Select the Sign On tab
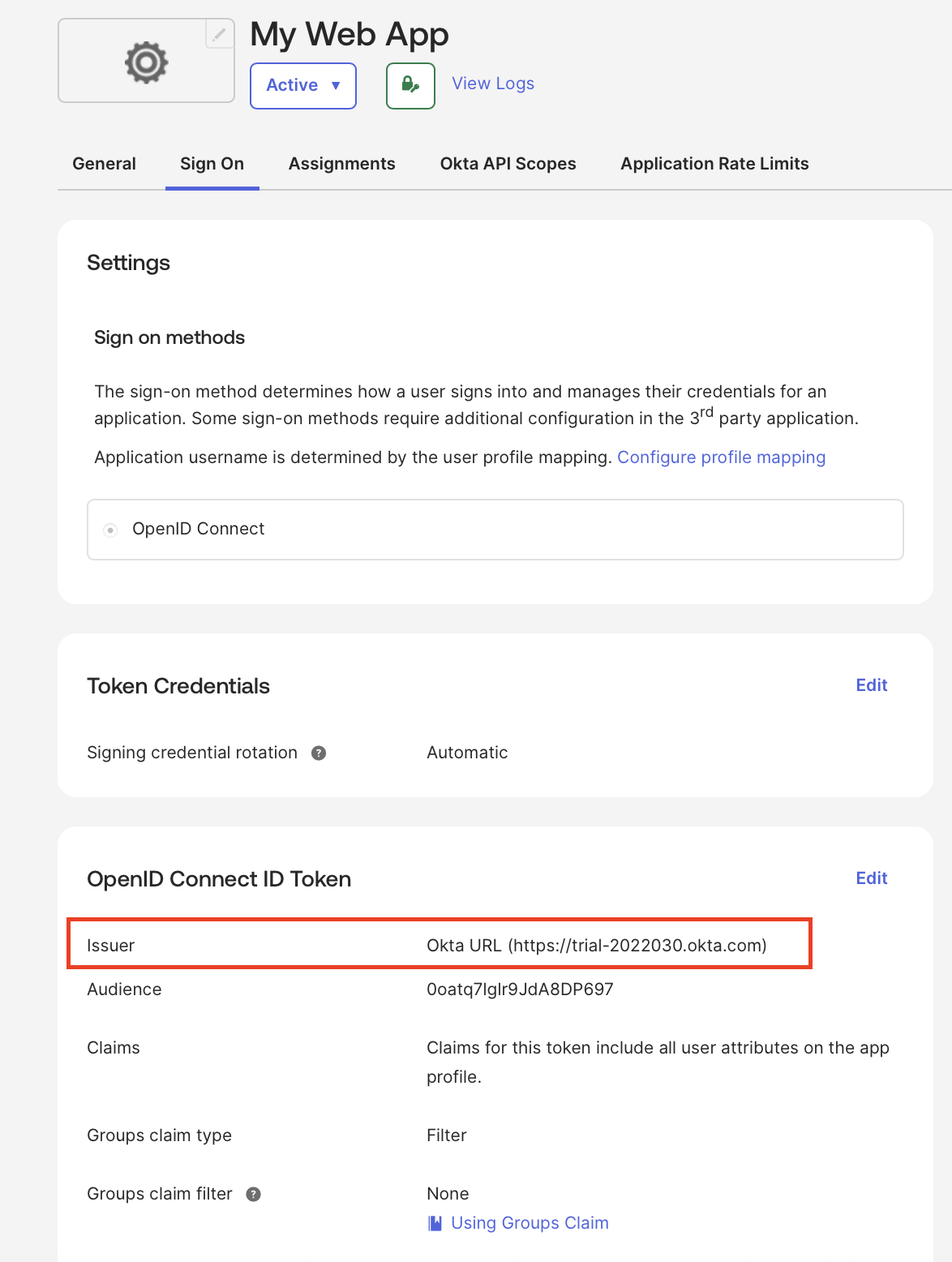952x1262 pixels. (212, 163)
